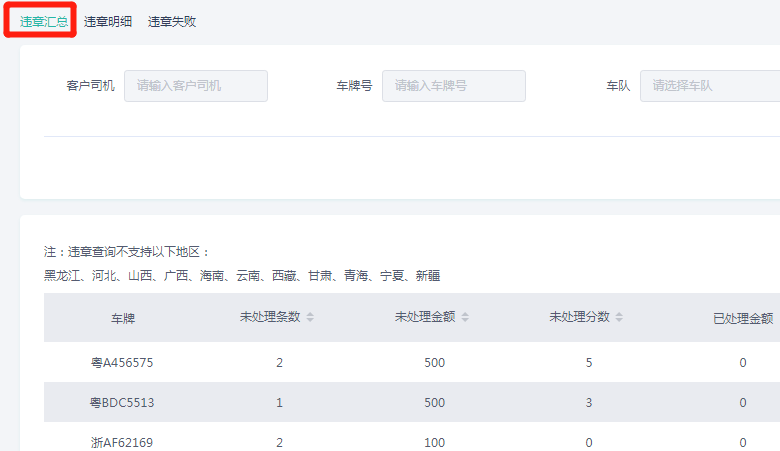Click 未处理金额 value 100
This screenshot has height=451, width=780.
pos(434,441)
